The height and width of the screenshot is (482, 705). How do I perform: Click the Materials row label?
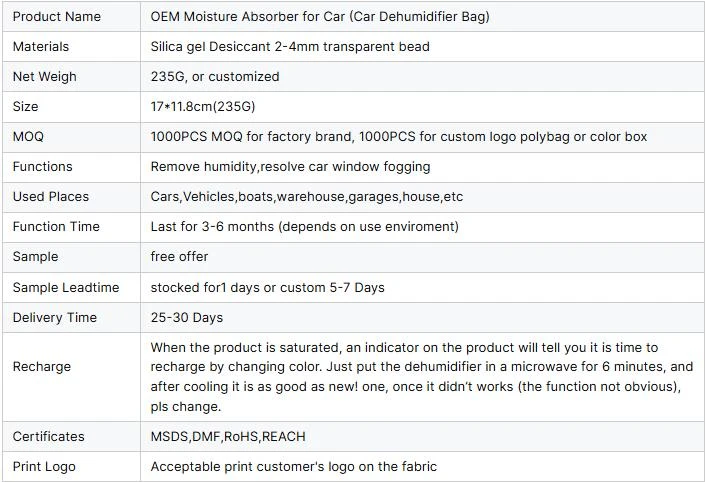click(x=41, y=47)
